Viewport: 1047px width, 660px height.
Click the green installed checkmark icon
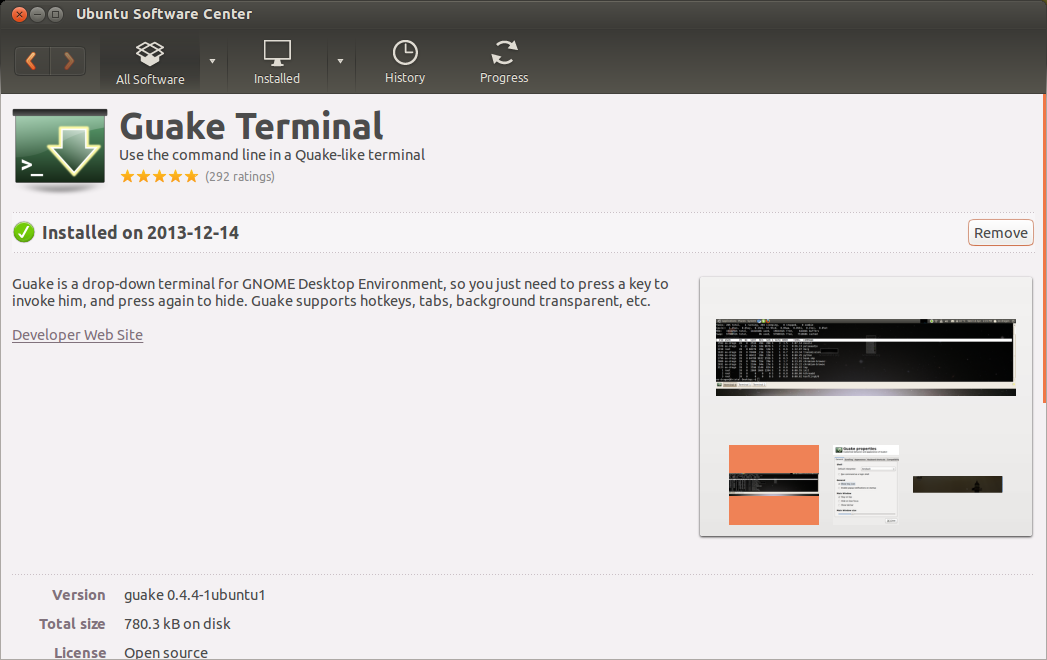(x=24, y=232)
